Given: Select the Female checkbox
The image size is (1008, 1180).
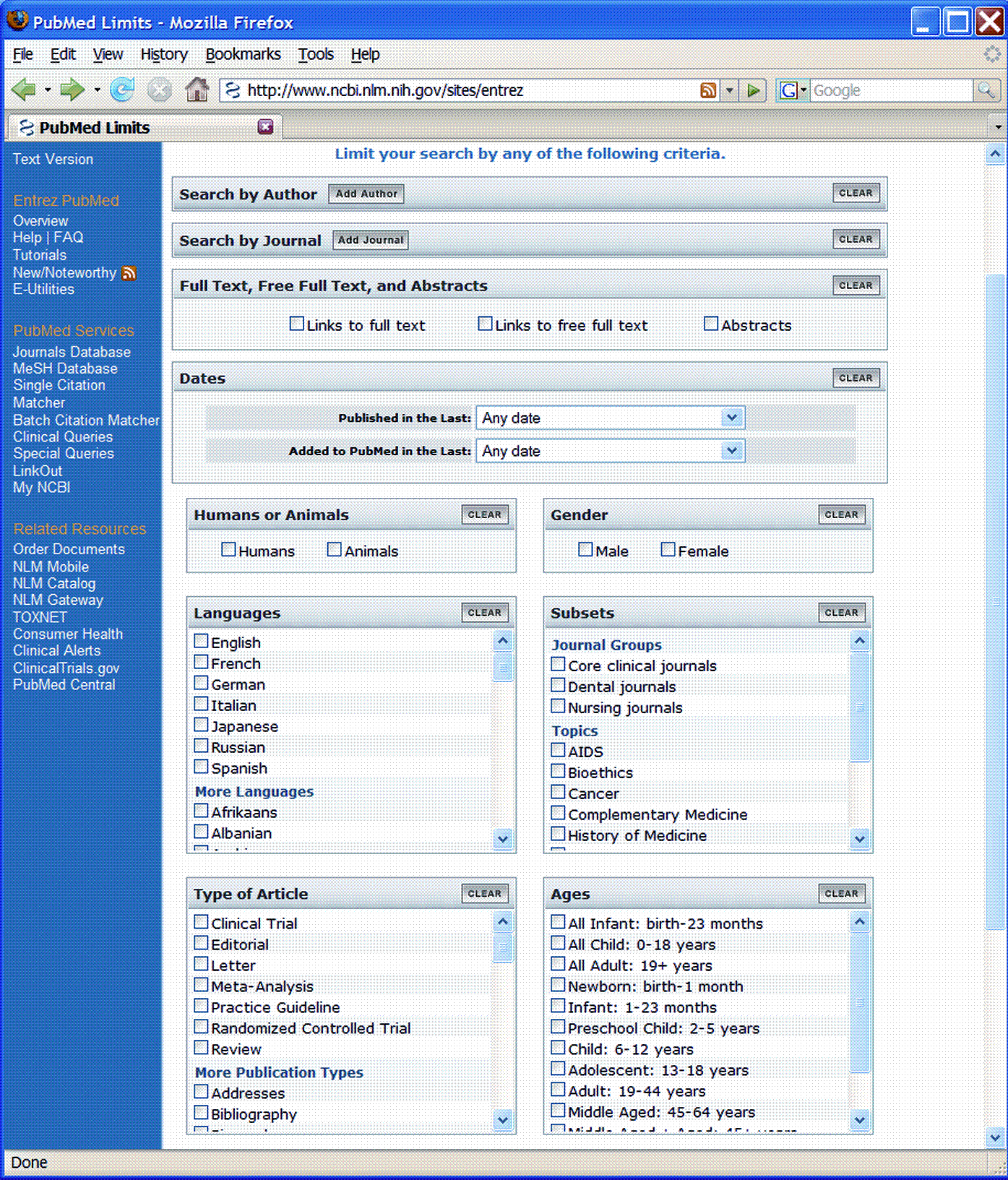Looking at the screenshot, I should tap(668, 549).
